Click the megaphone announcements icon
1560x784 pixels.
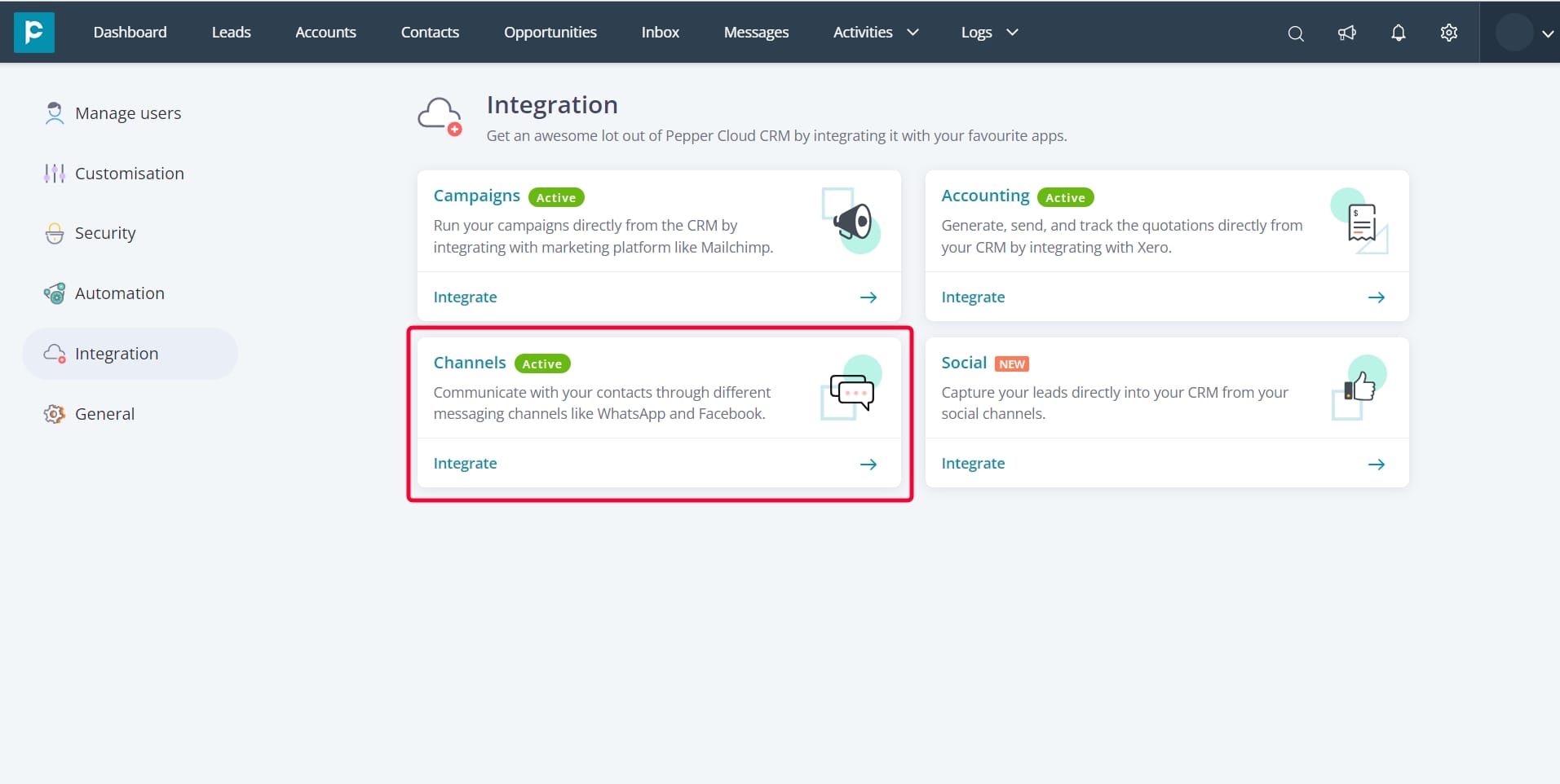click(x=1346, y=33)
